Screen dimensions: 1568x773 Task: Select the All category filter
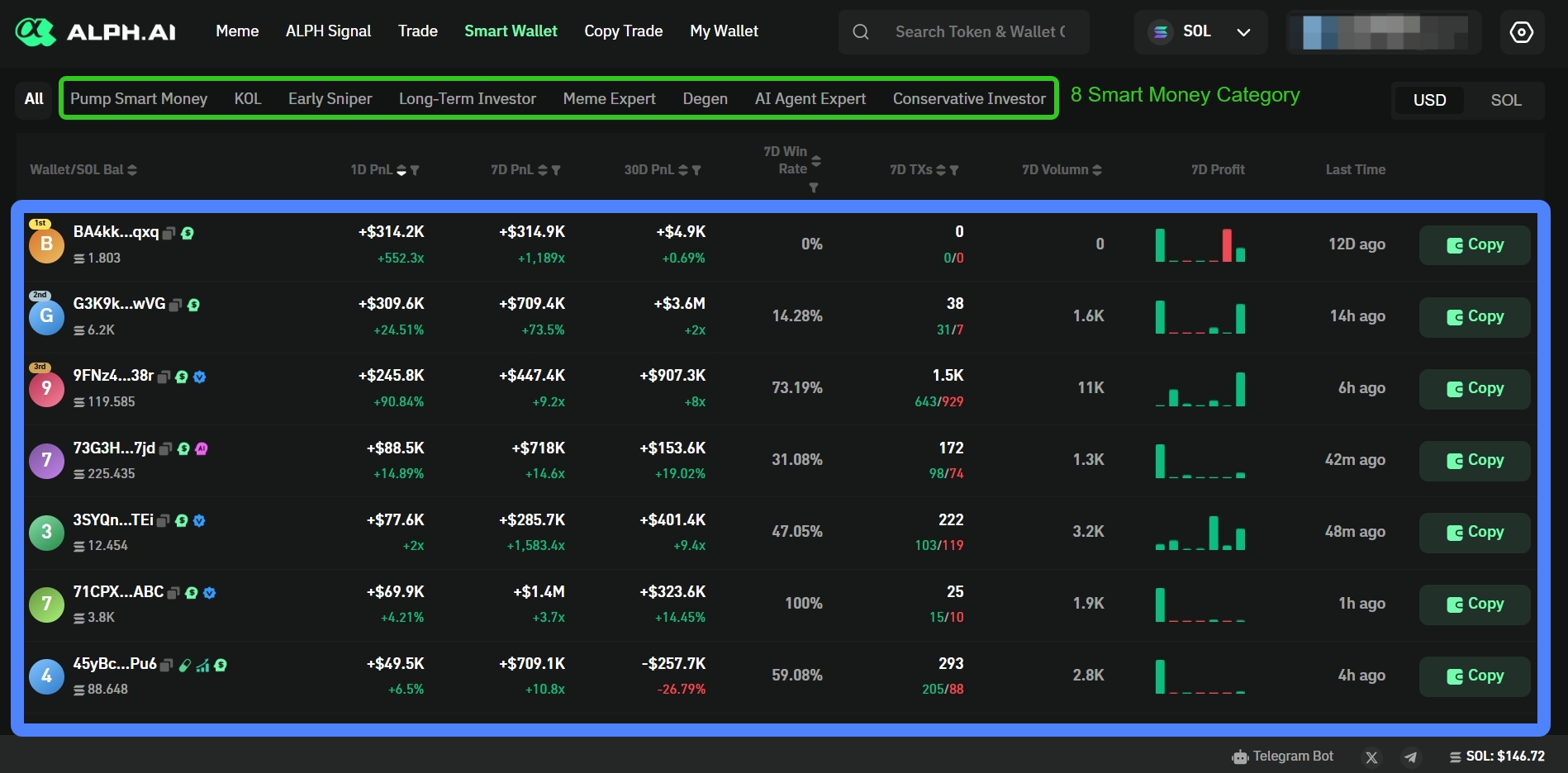coord(34,99)
